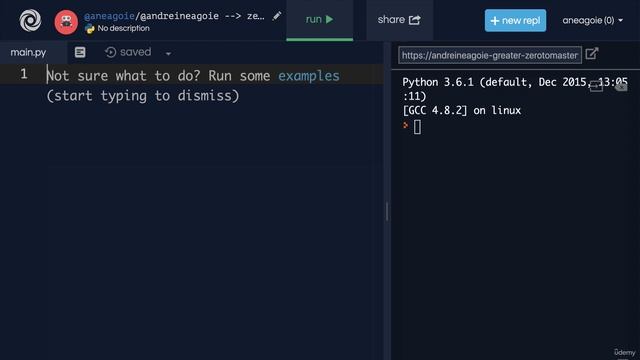Image resolution: width=640 pixels, height=360 pixels.
Task: Clear the console with eraser icon
Action: (x=621, y=87)
